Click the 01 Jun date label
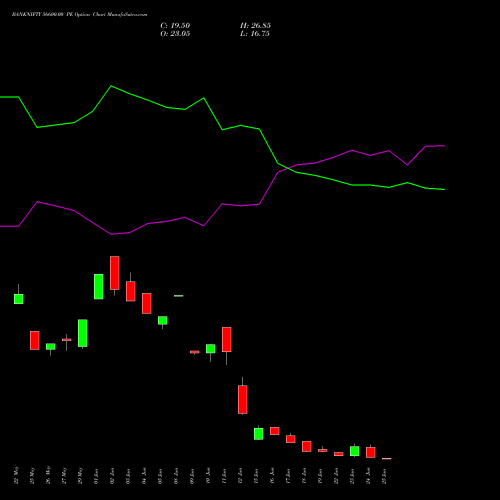This screenshot has height=500, width=500. [96, 476]
